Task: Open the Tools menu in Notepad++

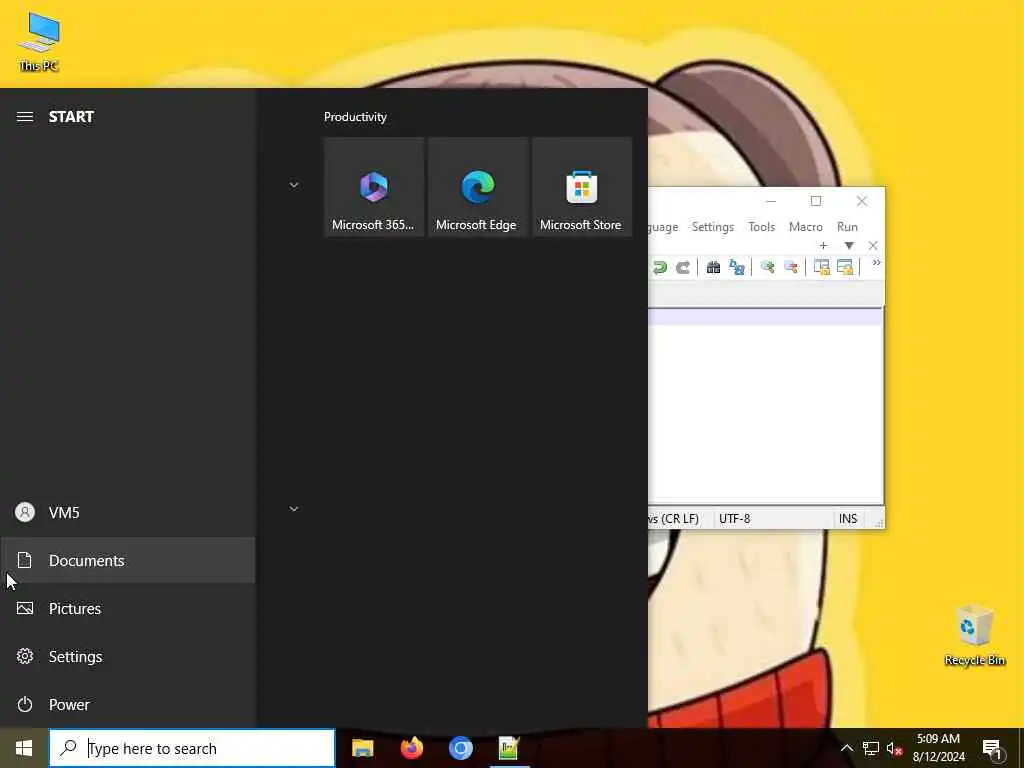Action: click(x=761, y=227)
